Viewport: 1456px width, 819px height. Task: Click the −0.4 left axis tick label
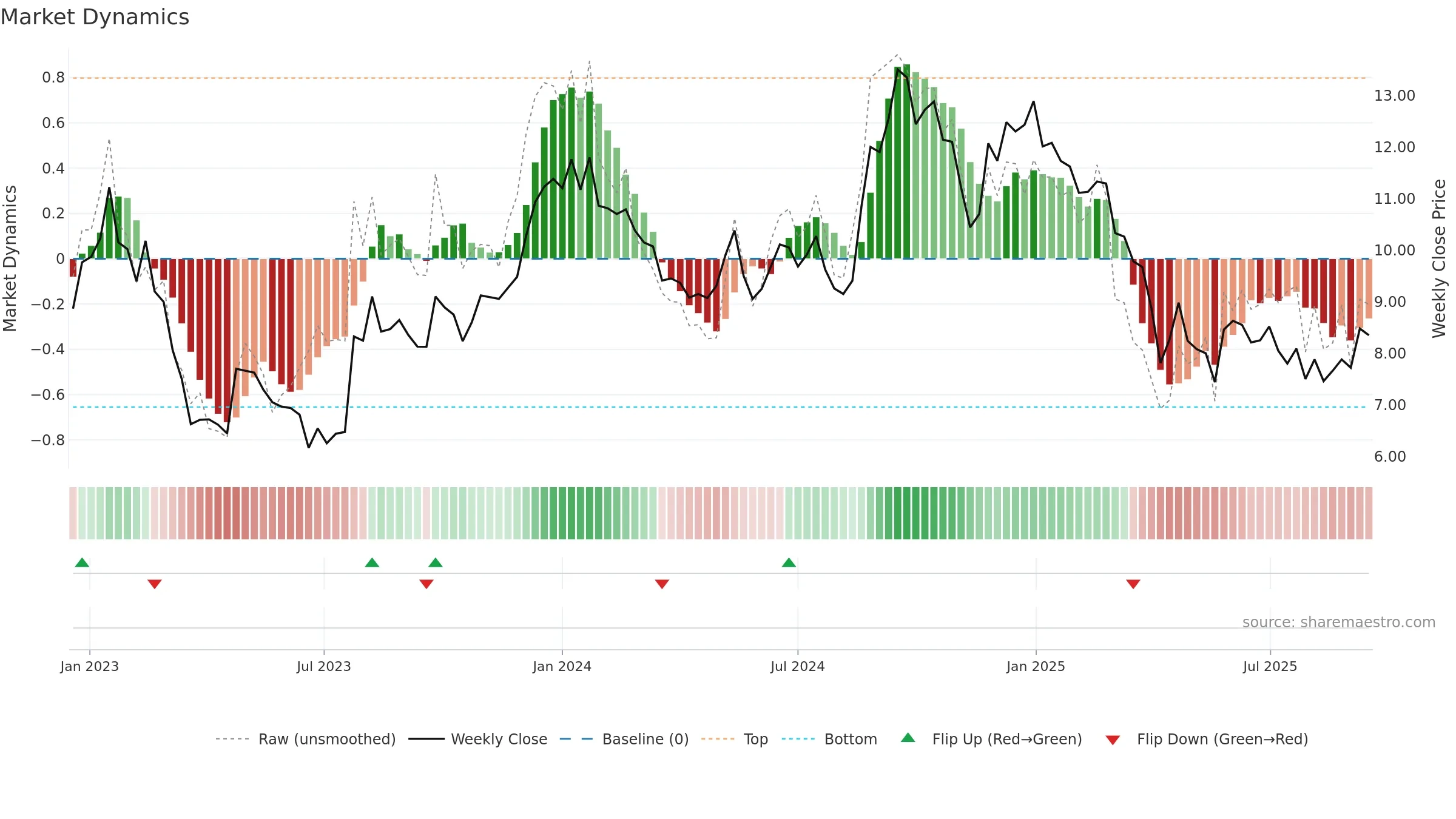(48, 349)
